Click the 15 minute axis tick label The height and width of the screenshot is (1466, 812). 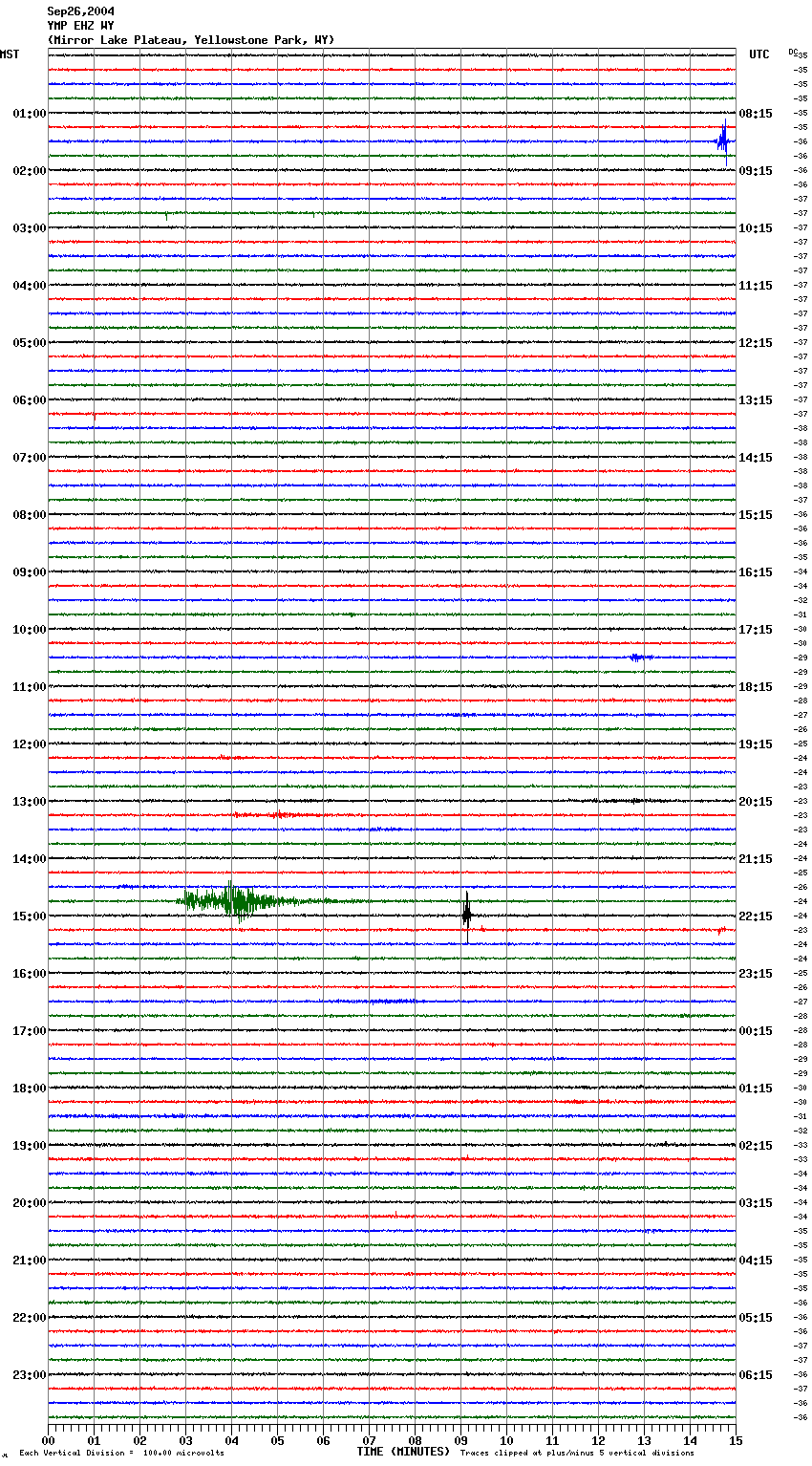[x=736, y=1440]
